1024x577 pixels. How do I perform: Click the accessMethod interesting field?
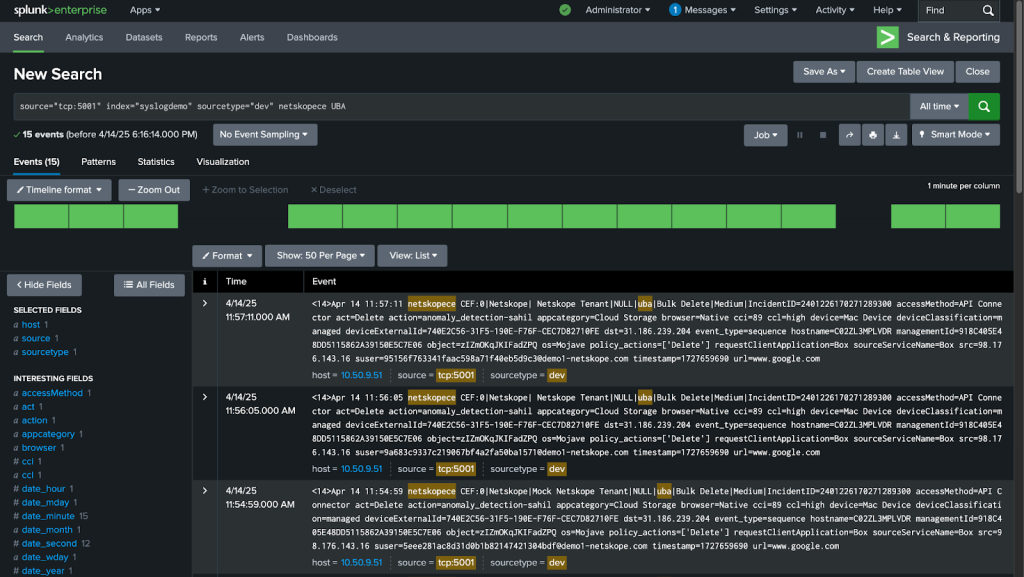tap(52, 393)
